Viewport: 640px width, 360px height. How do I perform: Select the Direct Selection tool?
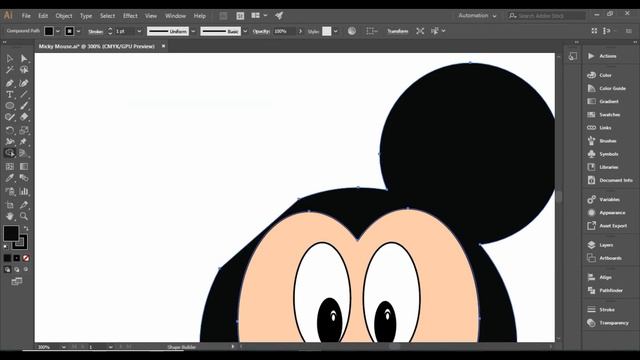(x=24, y=59)
